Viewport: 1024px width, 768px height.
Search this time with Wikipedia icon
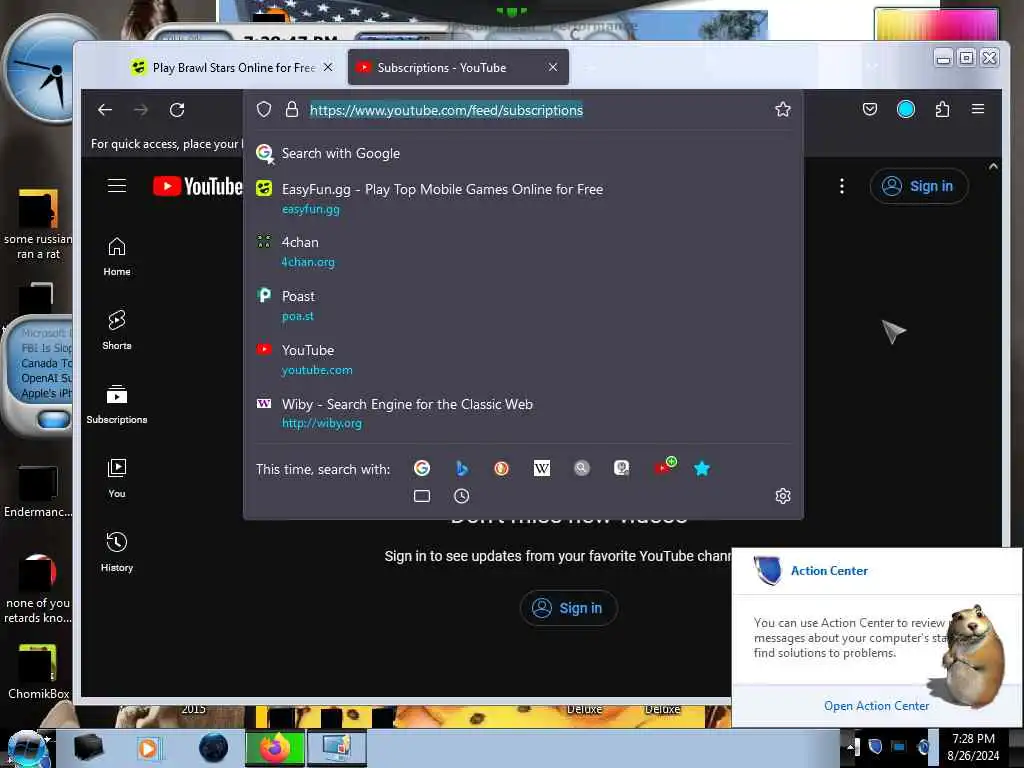pos(541,468)
